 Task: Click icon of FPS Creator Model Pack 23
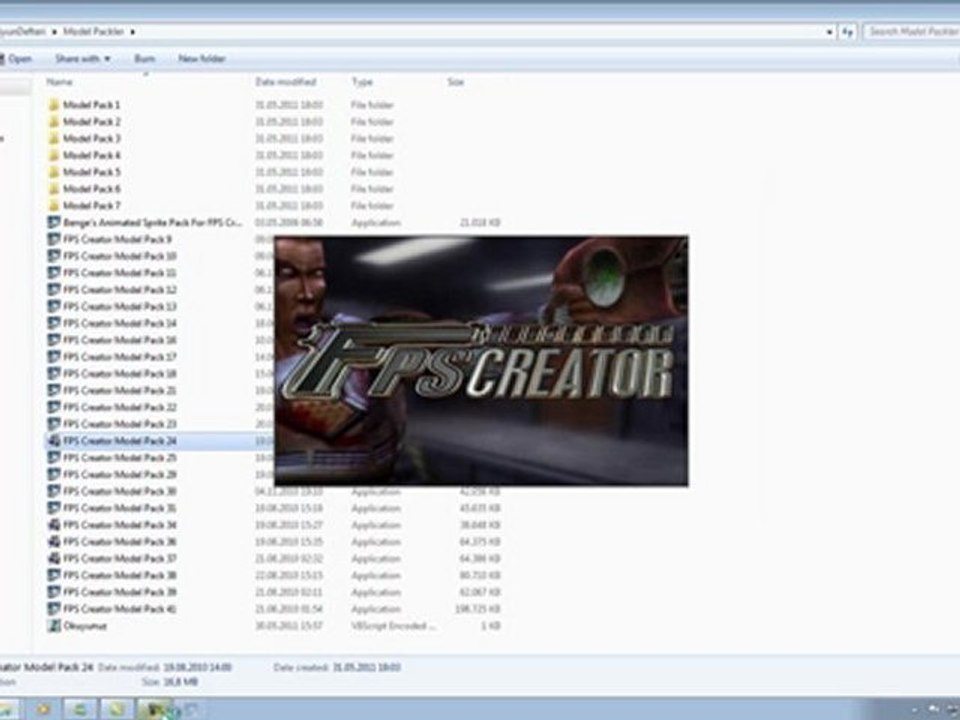pos(54,424)
